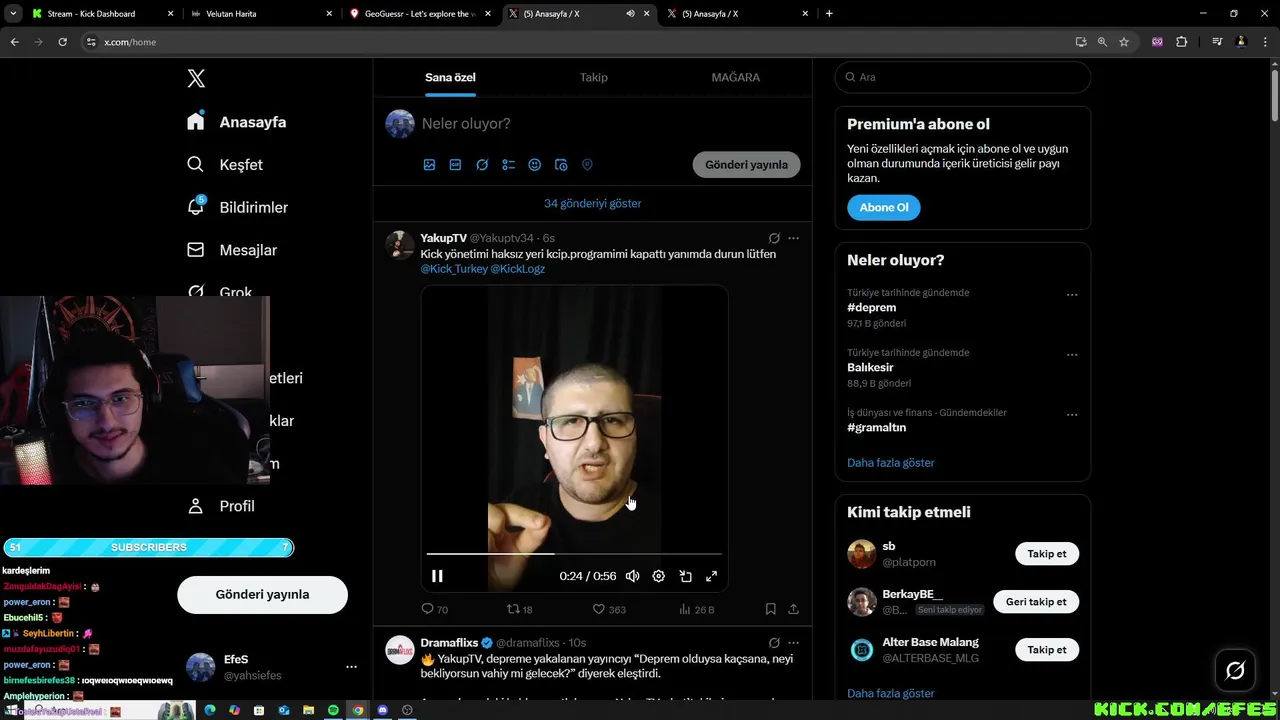Follow Alter Base Malang account
The width and height of the screenshot is (1280, 720).
pos(1047,650)
